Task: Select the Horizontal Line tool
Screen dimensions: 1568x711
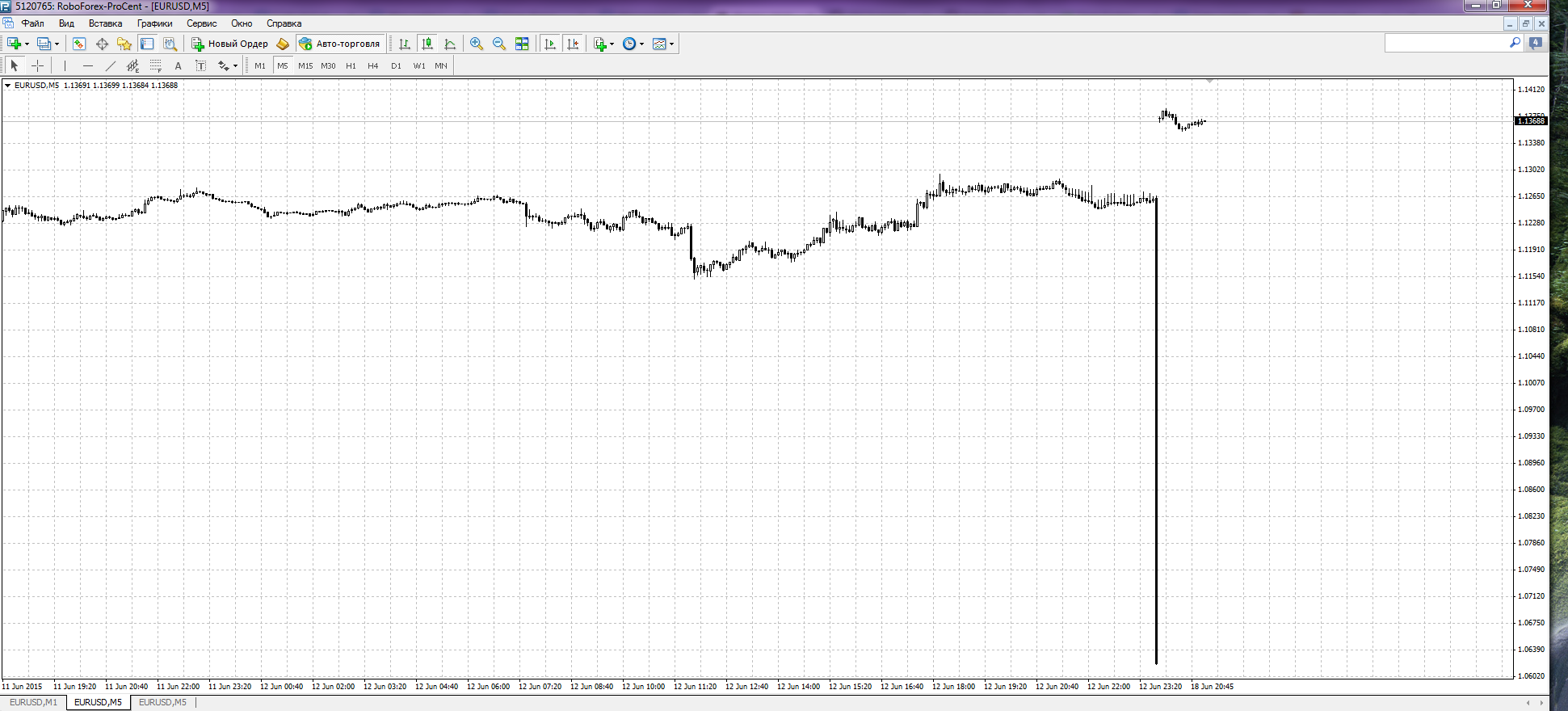Action: pyautogui.click(x=88, y=65)
